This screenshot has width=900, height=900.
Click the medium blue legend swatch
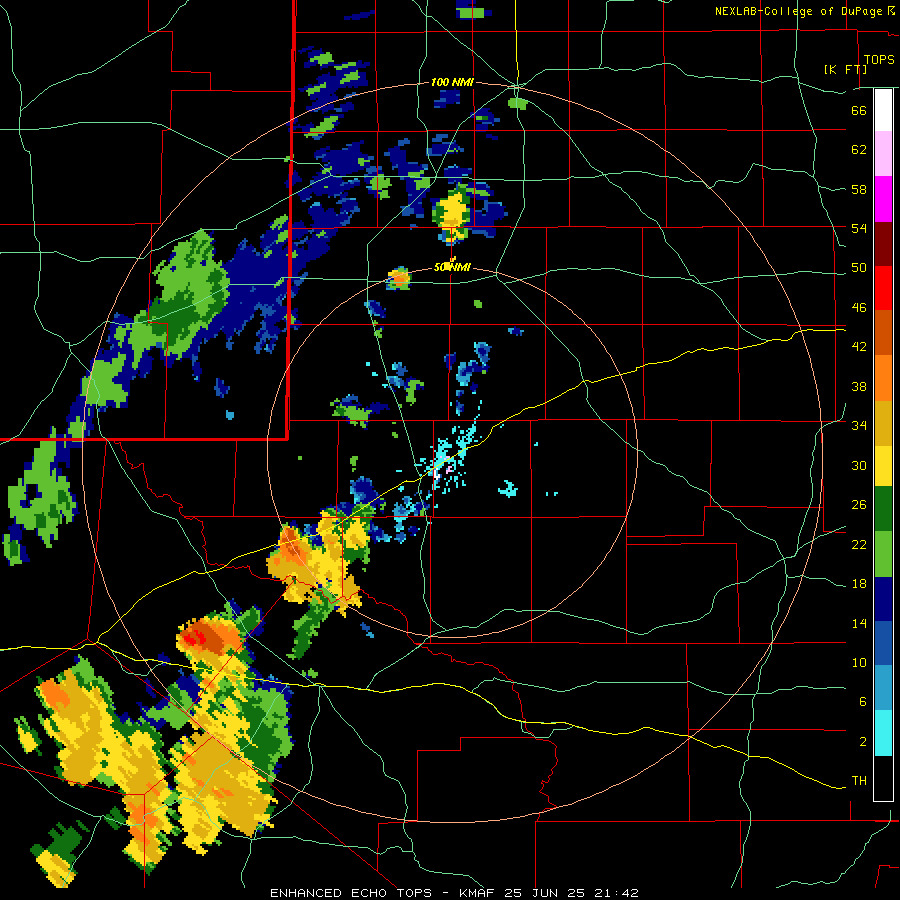[883, 643]
